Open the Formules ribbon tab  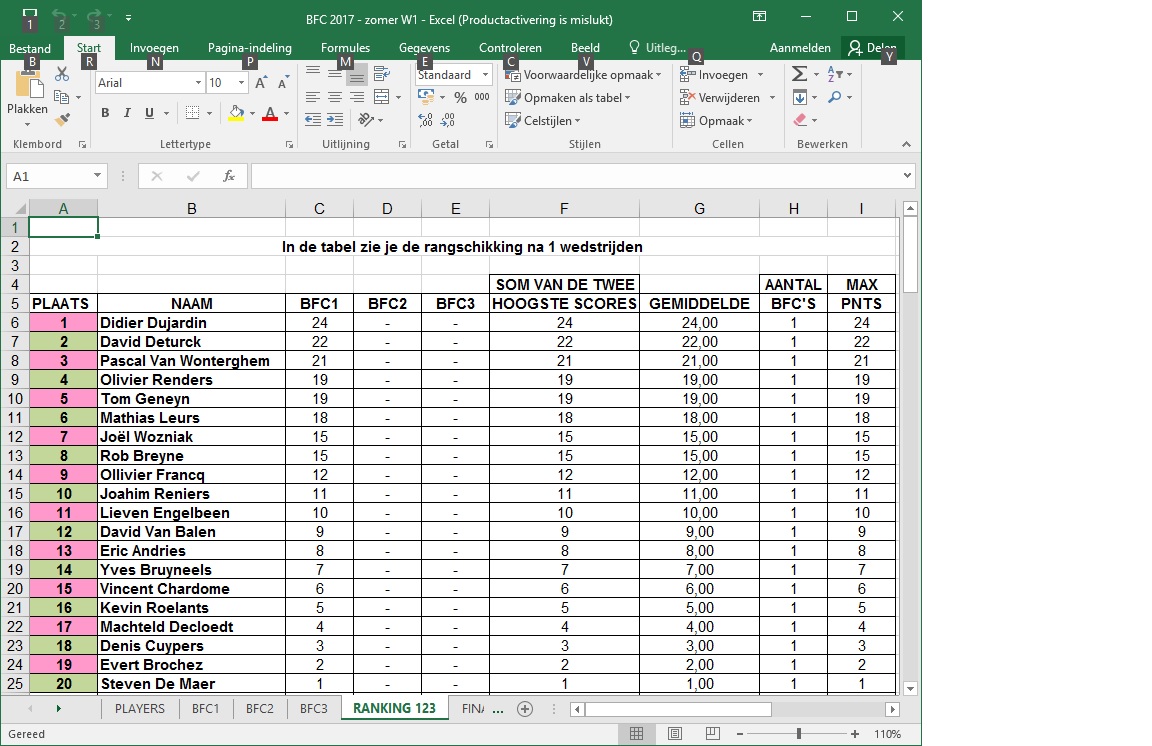345,48
